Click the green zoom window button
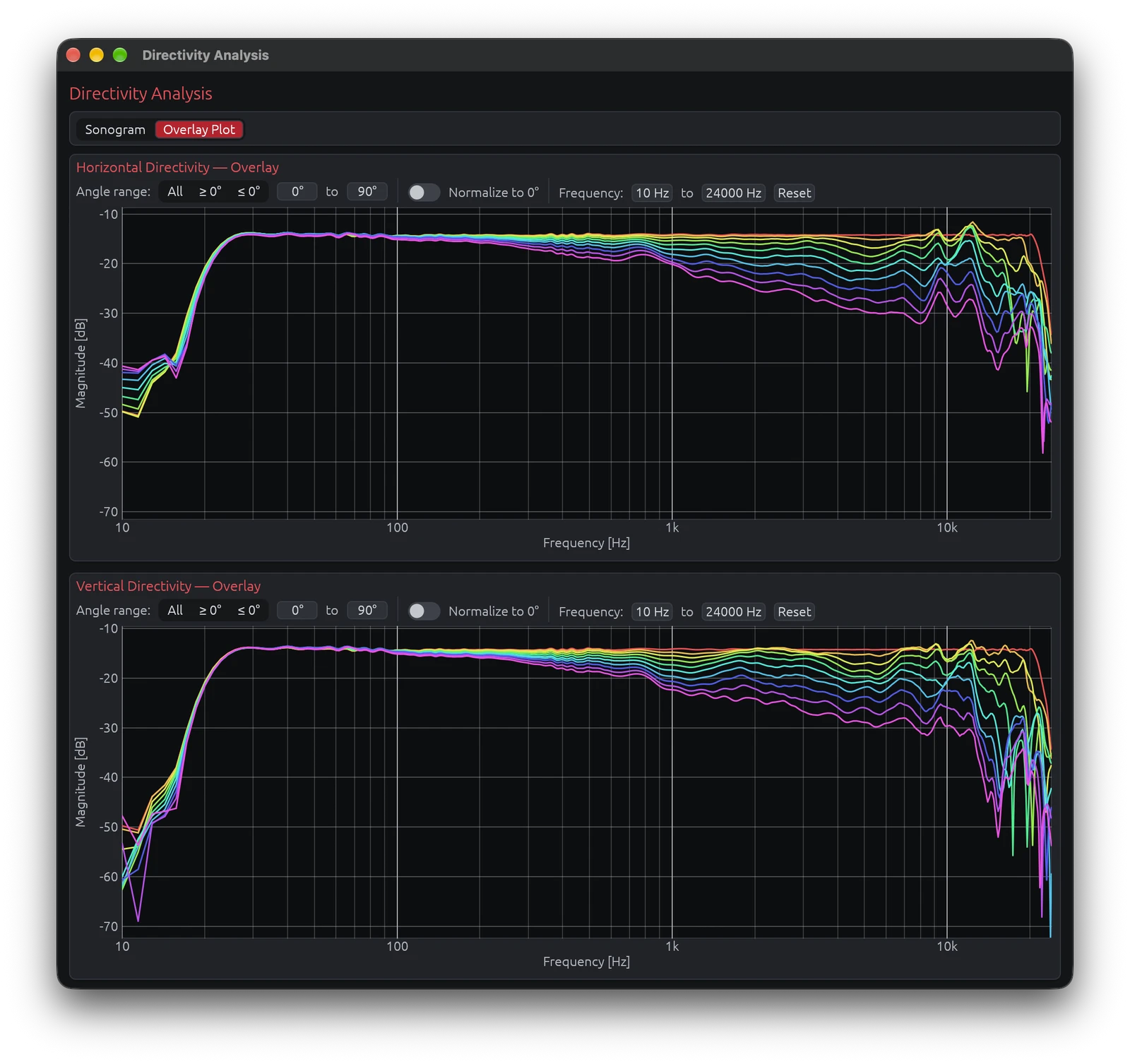This screenshot has width=1130, height=1064. tap(120, 55)
